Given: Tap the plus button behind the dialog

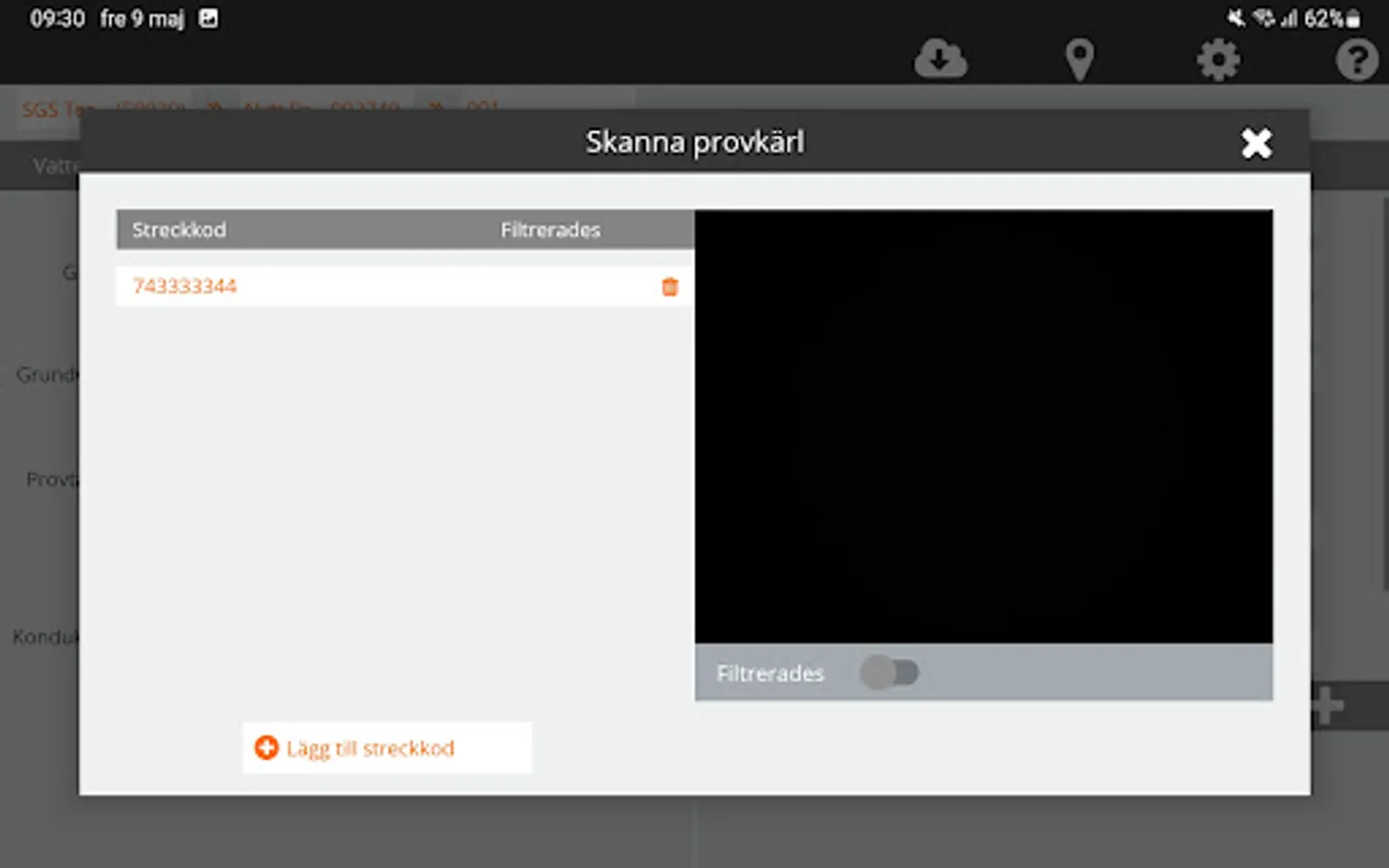Looking at the screenshot, I should (1330, 704).
